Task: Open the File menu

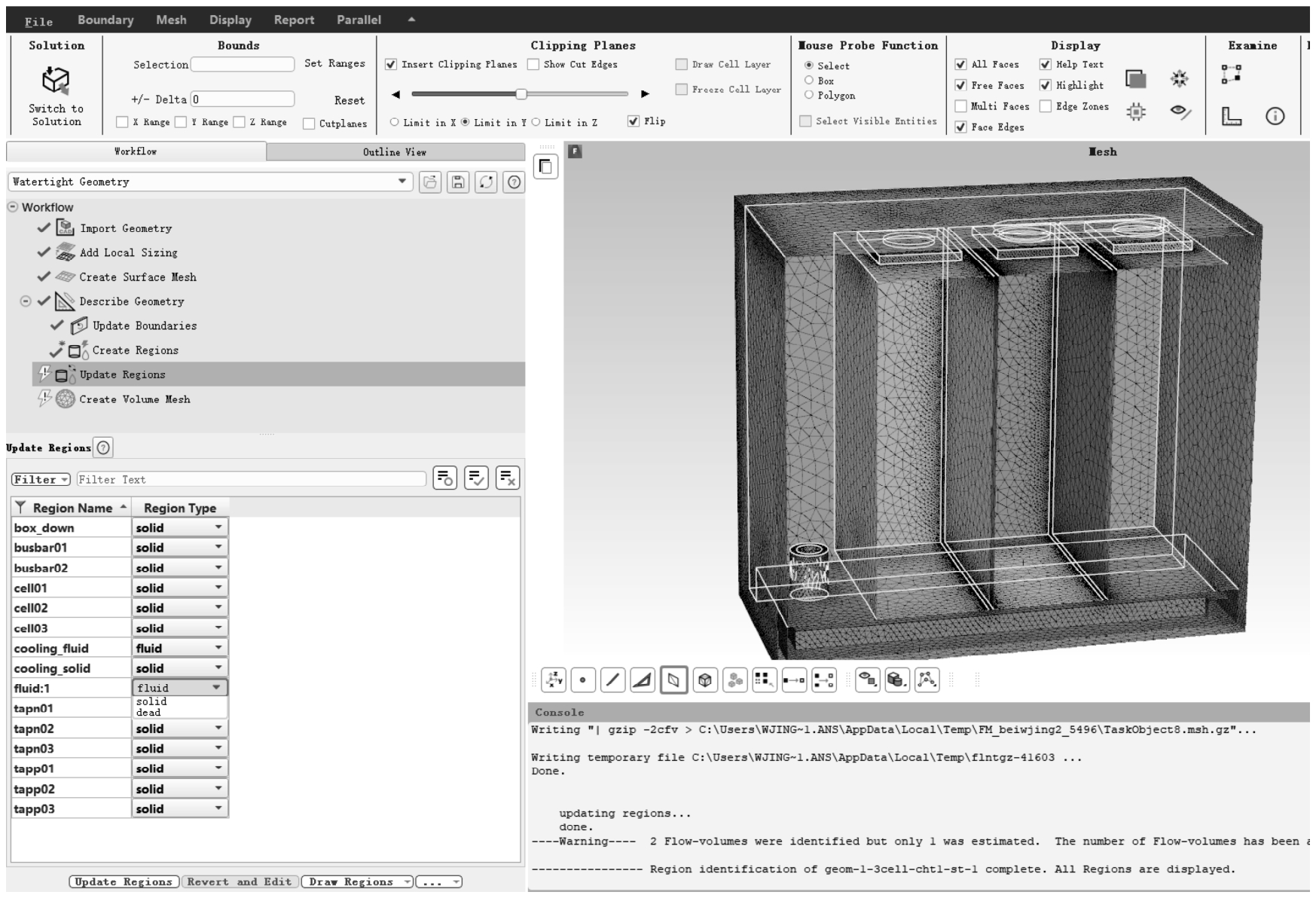Action: coord(38,20)
